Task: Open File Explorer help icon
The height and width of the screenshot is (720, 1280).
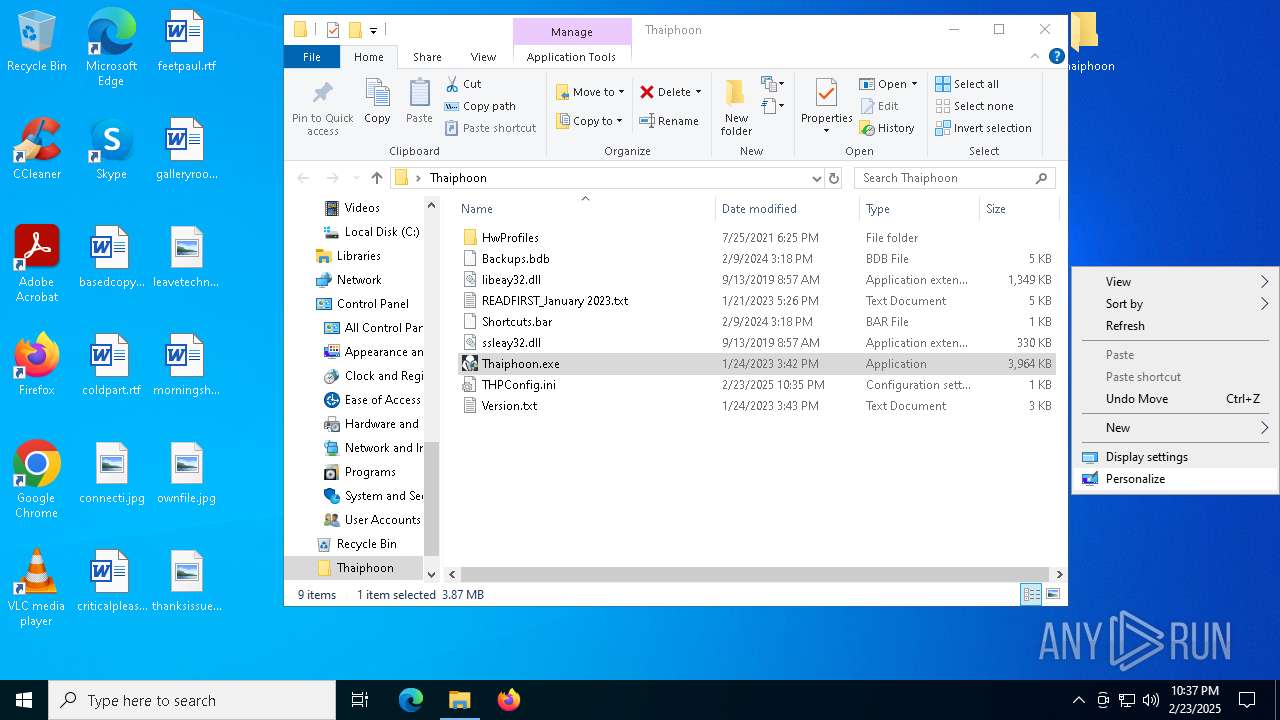Action: (1056, 57)
